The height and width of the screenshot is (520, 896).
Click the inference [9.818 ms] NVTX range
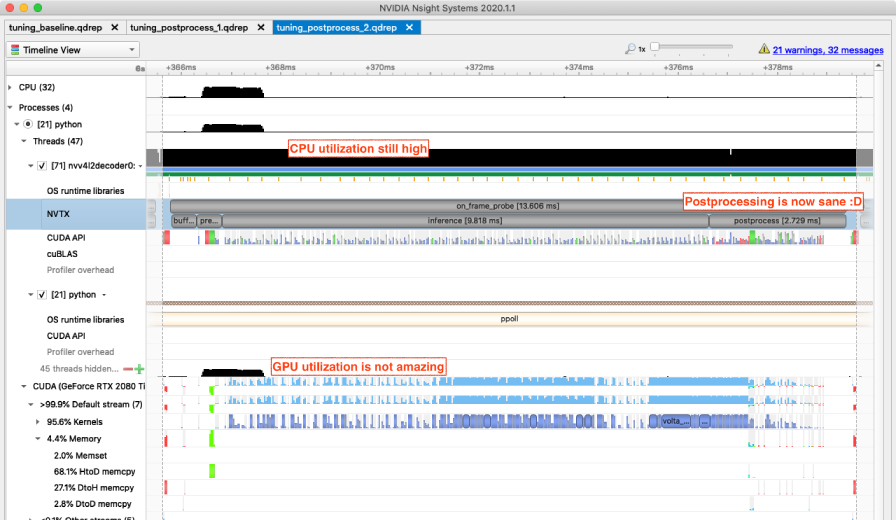click(465, 221)
